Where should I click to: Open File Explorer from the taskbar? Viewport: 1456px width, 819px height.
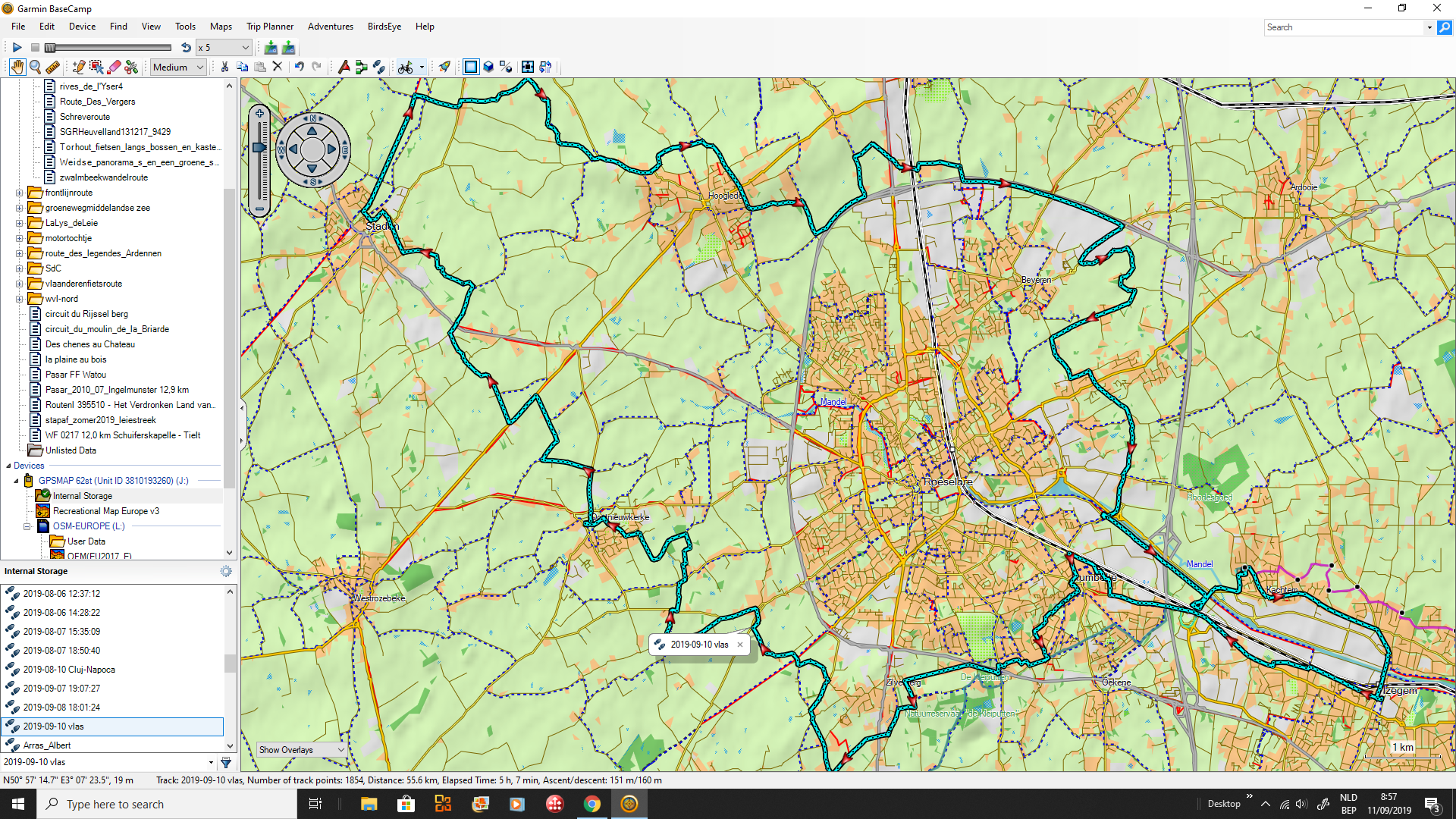pyautogui.click(x=369, y=804)
